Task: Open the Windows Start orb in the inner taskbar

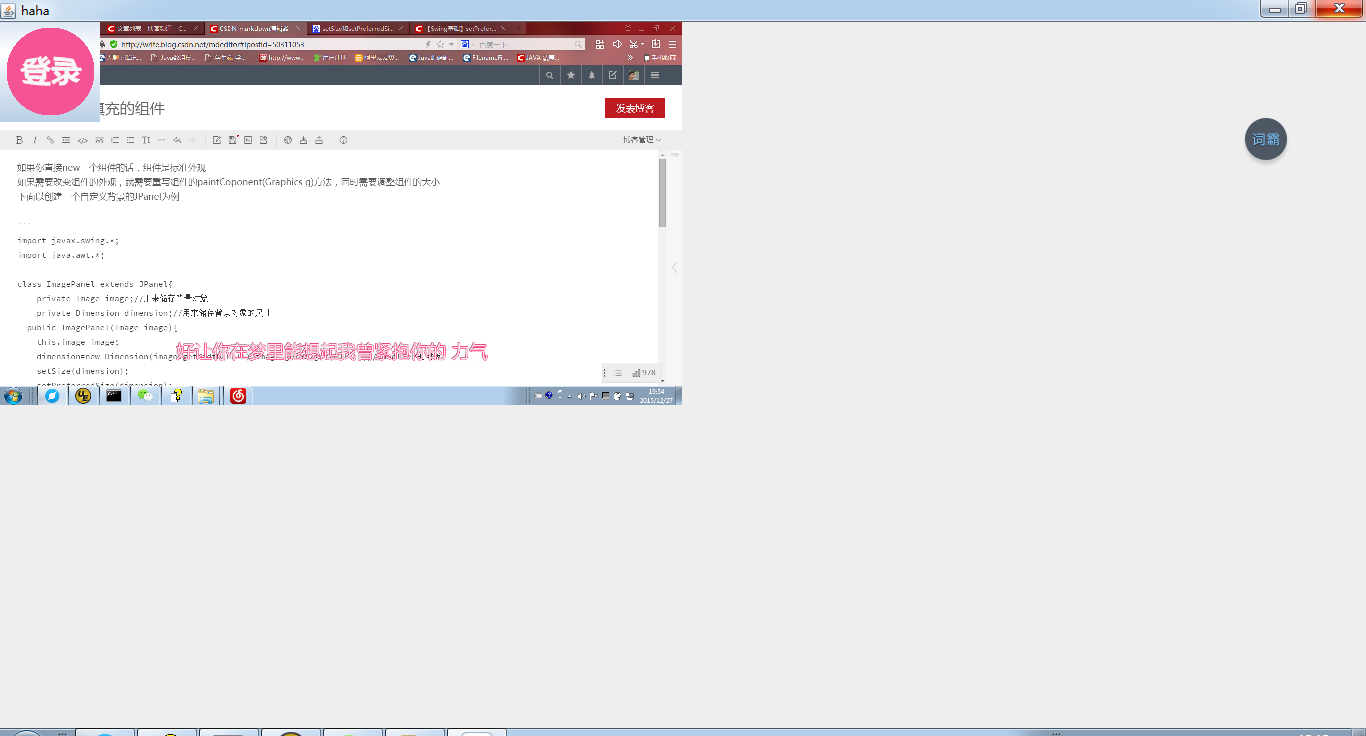Action: (x=13, y=396)
